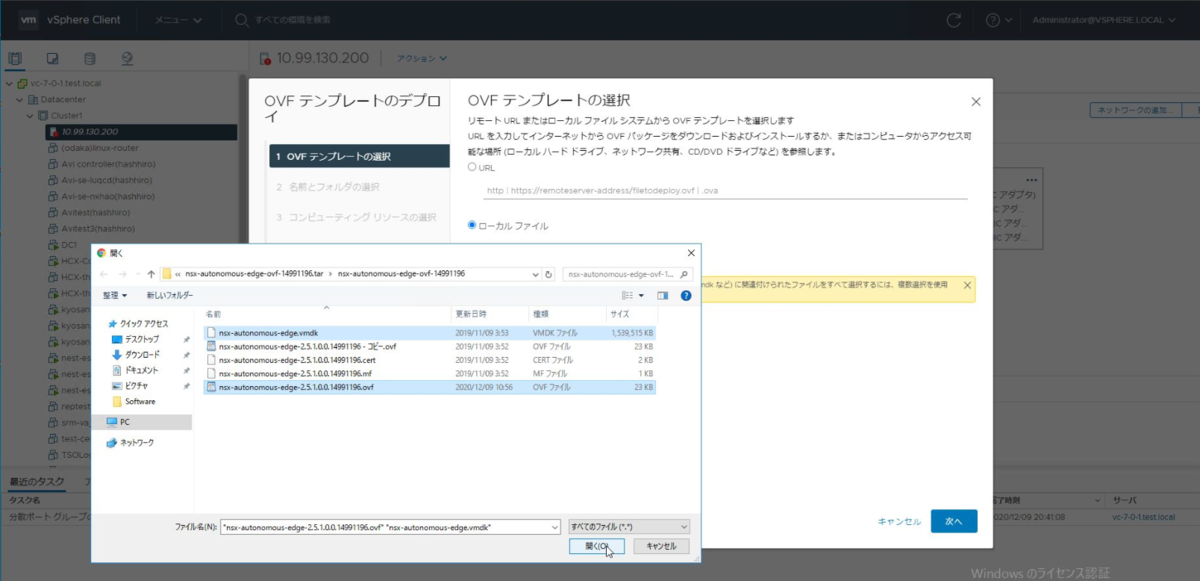The width and height of the screenshot is (1200, 581).
Task: Open the filename combo box dropdown arrow
Action: pos(554,526)
